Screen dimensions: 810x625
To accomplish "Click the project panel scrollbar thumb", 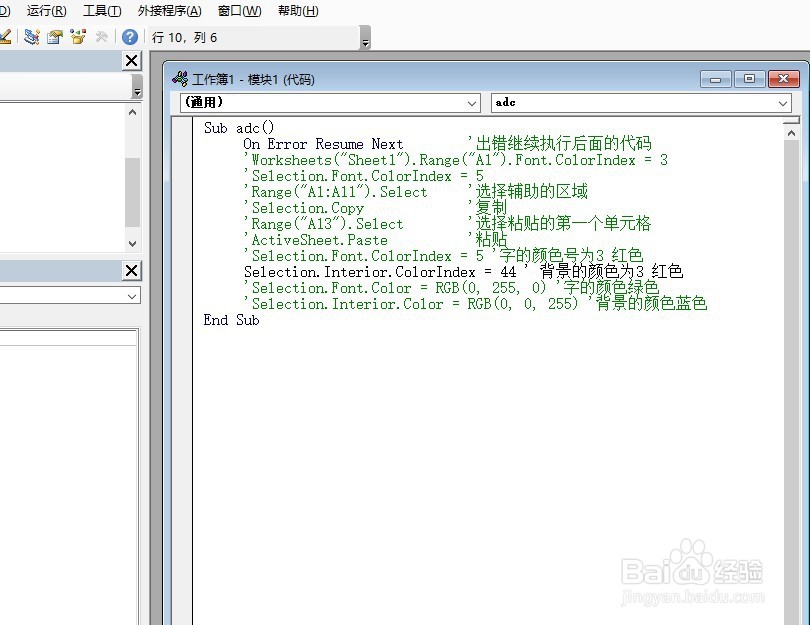I will 132,192.
